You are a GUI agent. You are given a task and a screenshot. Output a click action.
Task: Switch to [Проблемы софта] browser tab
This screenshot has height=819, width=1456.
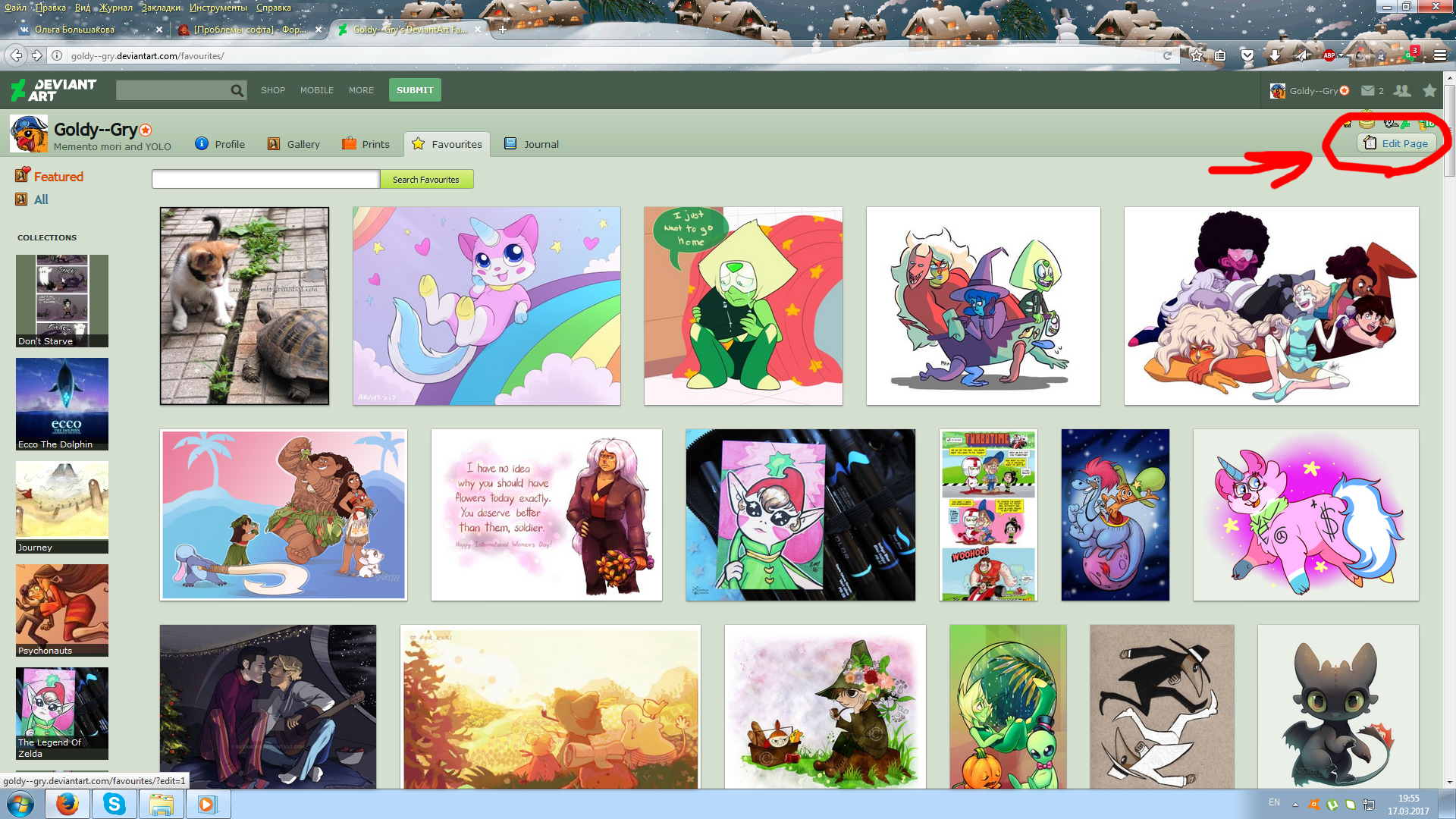[250, 30]
